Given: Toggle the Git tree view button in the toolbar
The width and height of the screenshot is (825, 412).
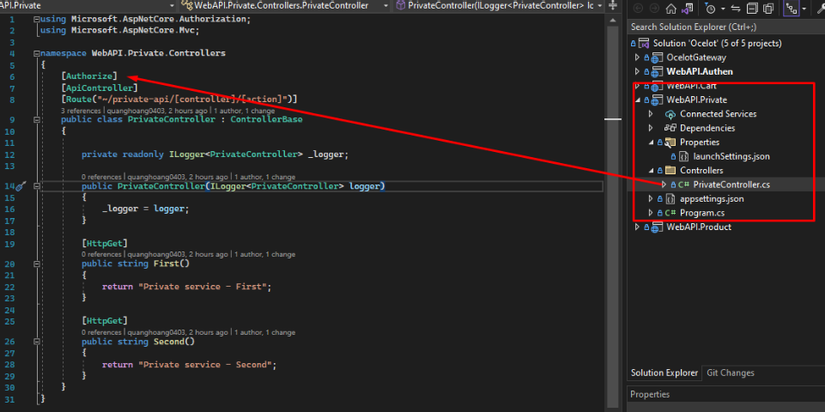Looking at the screenshot, I should 791,8.
